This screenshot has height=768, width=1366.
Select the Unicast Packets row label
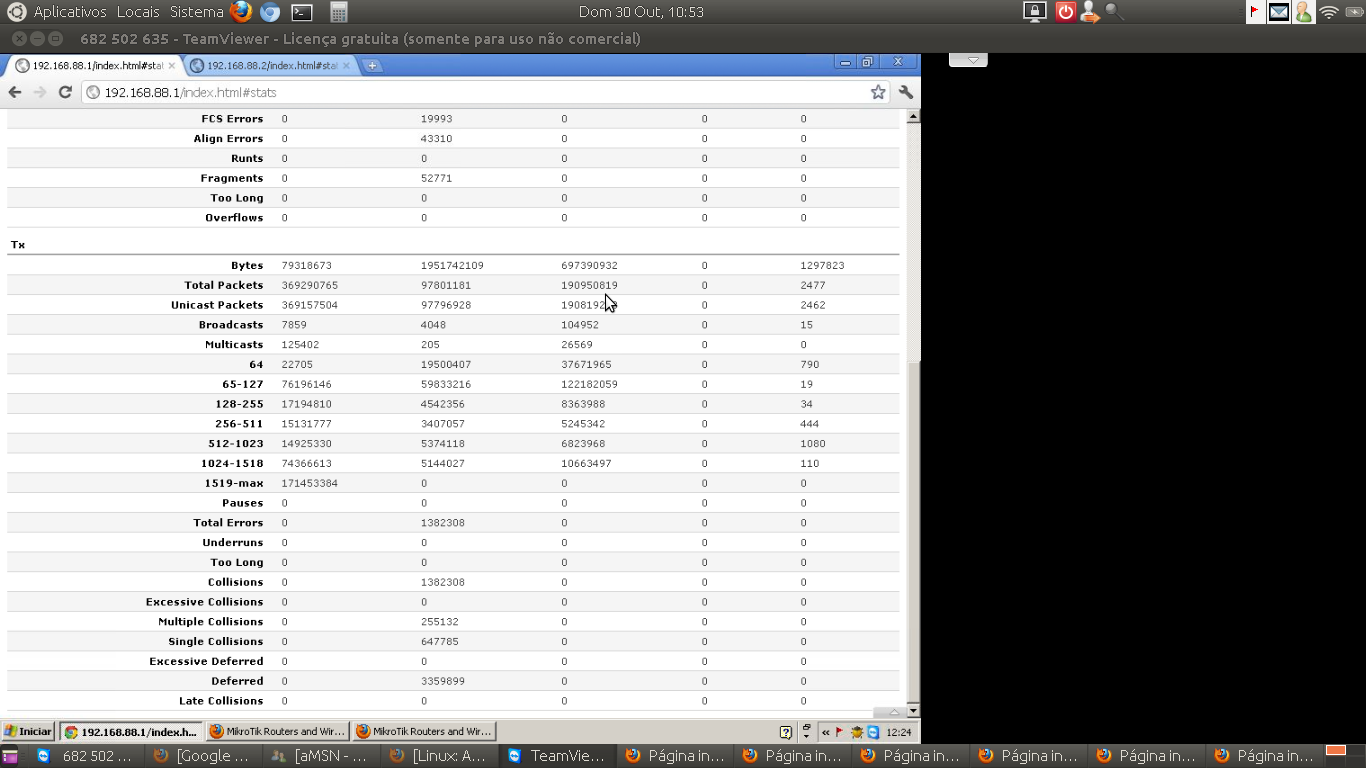pos(217,305)
